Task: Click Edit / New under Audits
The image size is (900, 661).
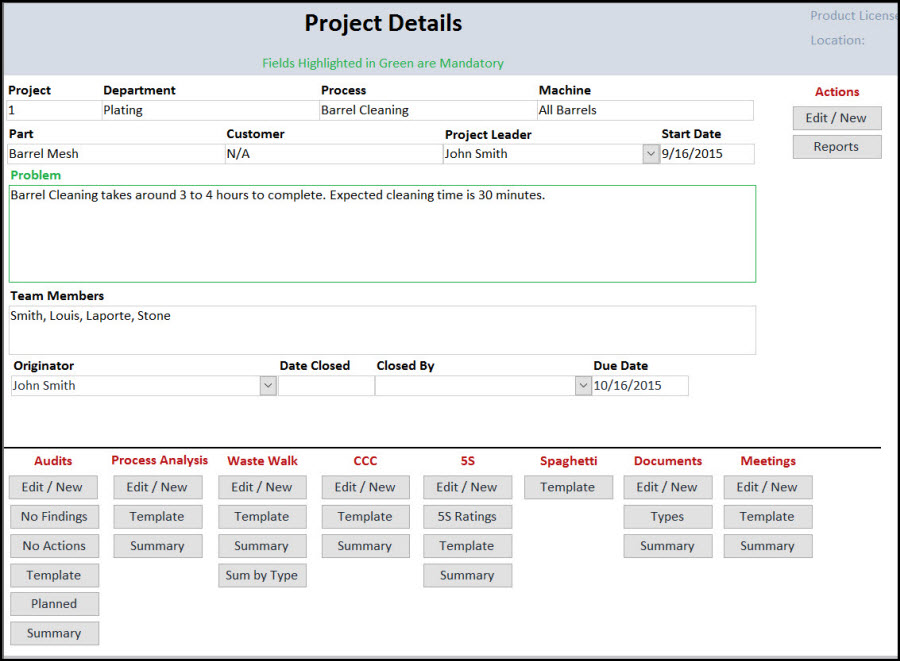Action: click(54, 487)
